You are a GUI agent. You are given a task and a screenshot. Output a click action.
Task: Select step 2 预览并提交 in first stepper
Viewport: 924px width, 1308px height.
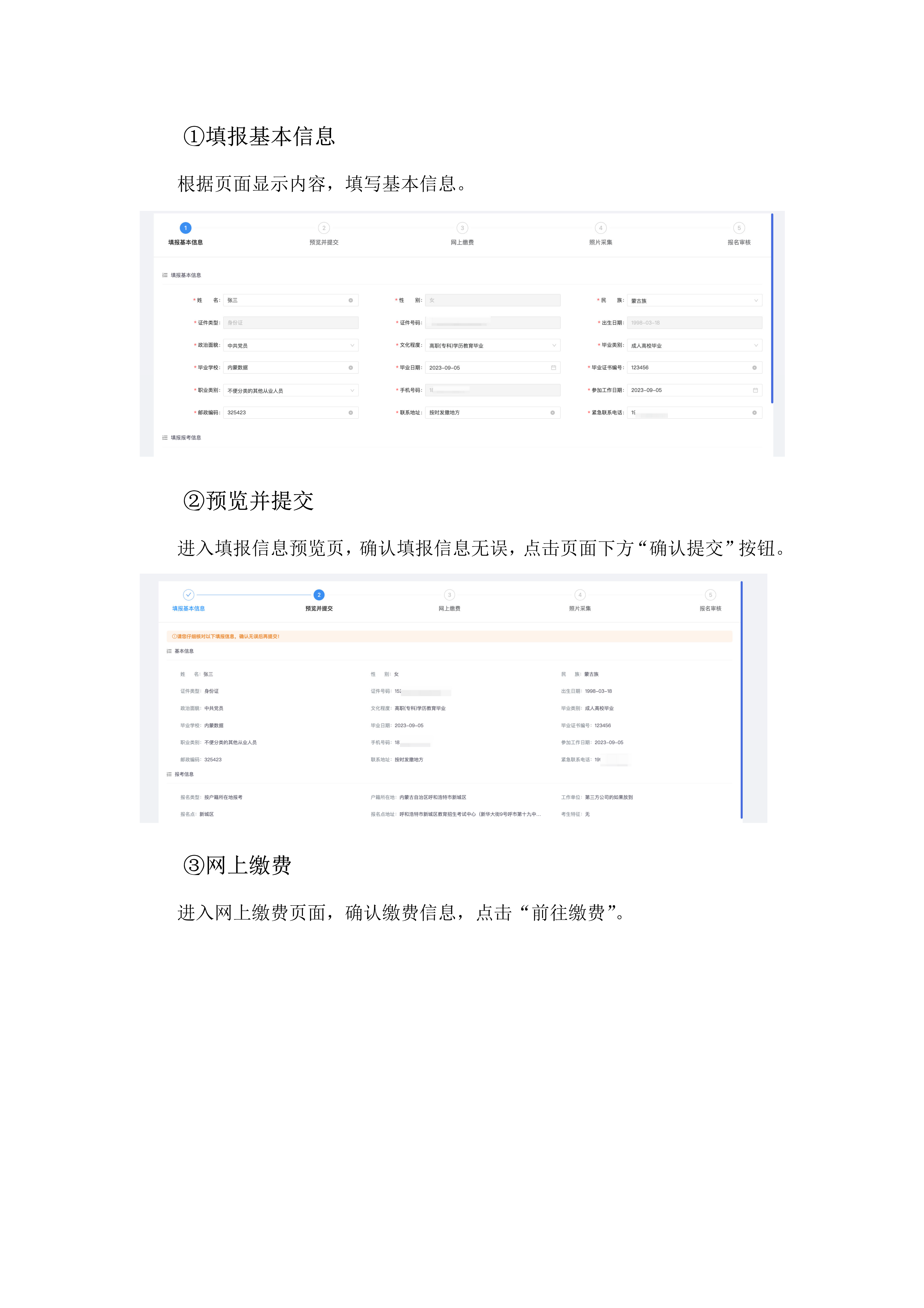(x=324, y=228)
